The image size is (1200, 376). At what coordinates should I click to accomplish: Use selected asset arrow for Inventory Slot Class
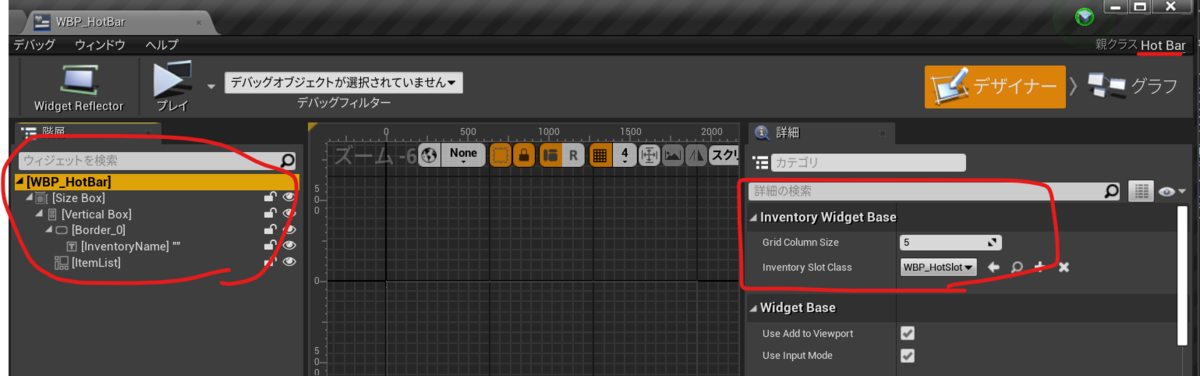tap(993, 267)
